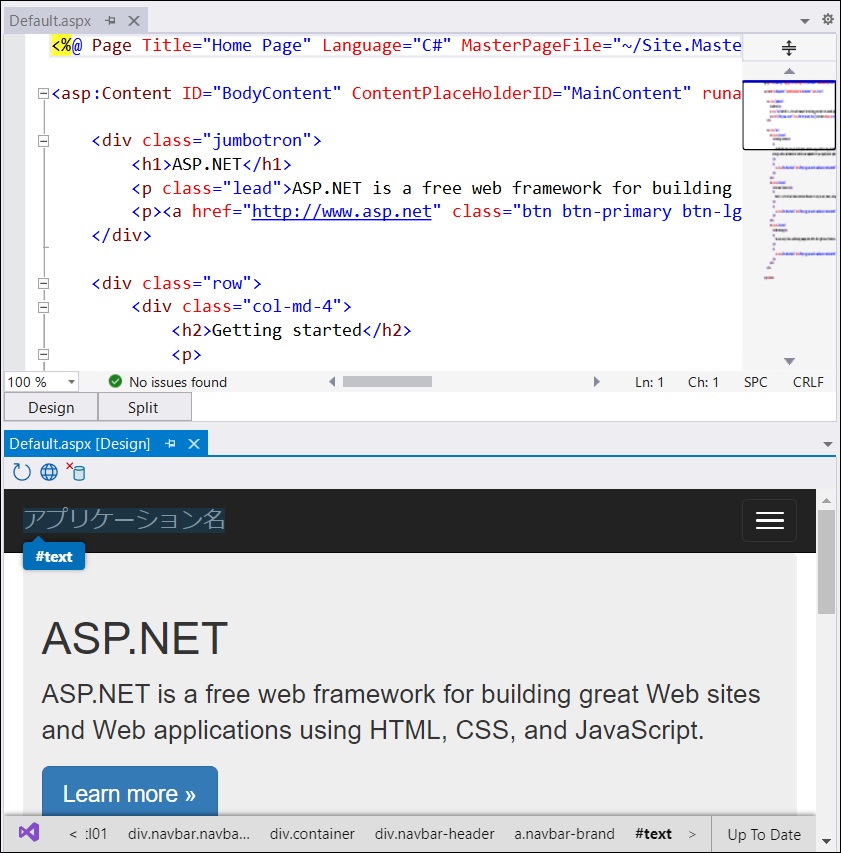
Task: Collapse the paragraph block below Getting started
Action: click(44, 355)
